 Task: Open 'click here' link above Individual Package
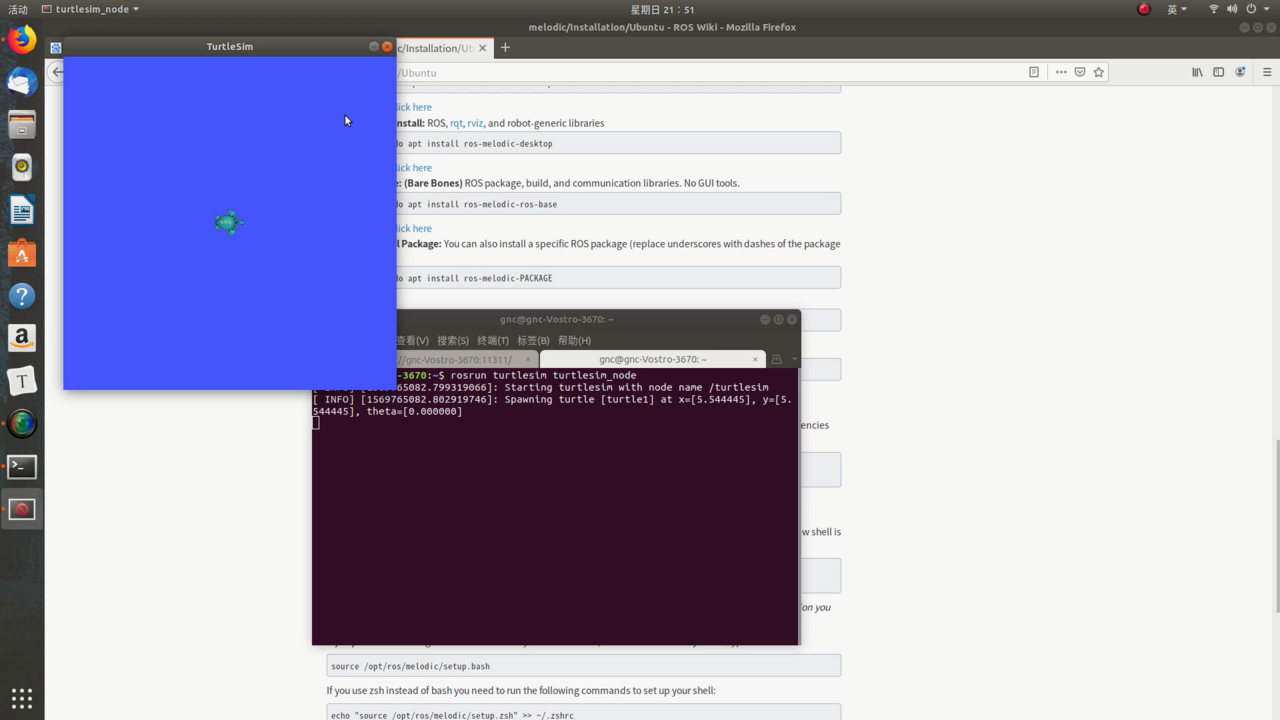click(x=414, y=229)
